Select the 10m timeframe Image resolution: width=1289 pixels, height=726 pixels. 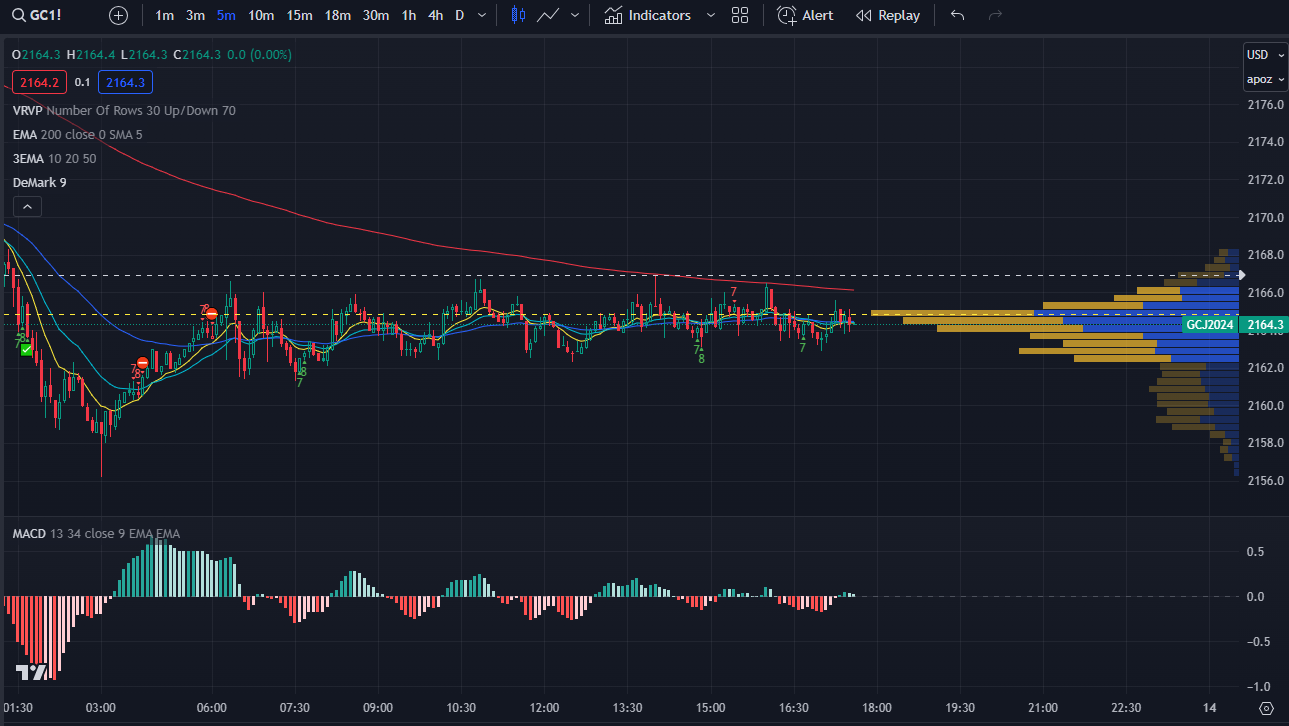click(261, 15)
